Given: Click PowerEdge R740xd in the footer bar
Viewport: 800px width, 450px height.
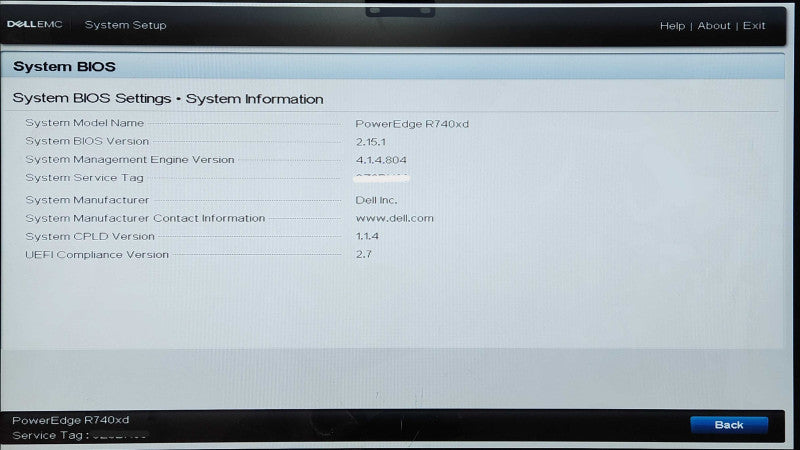Looking at the screenshot, I should pos(71,420).
